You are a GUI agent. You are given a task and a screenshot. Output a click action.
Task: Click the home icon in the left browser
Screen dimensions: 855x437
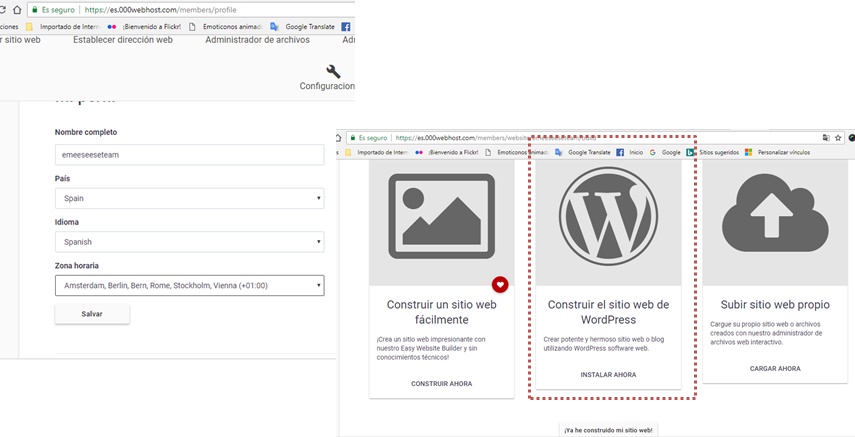(17, 10)
